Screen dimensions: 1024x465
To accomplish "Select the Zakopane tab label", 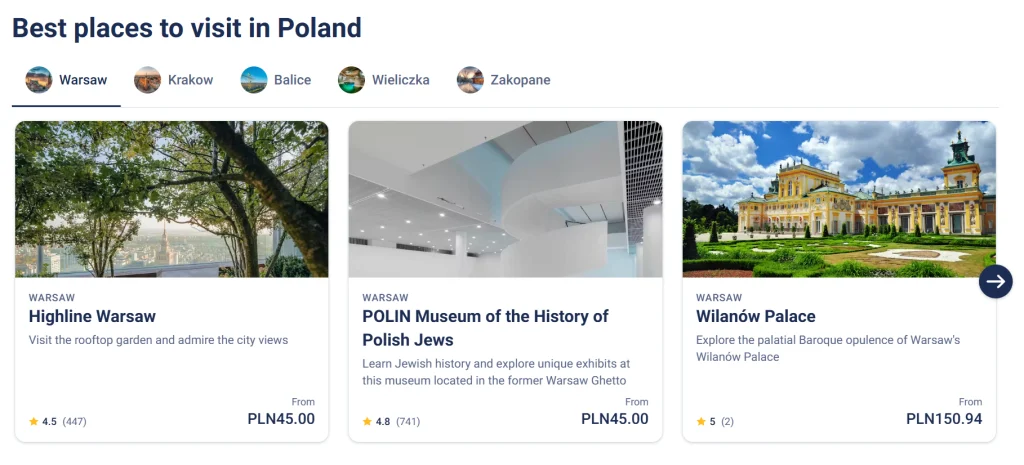I will coord(520,80).
